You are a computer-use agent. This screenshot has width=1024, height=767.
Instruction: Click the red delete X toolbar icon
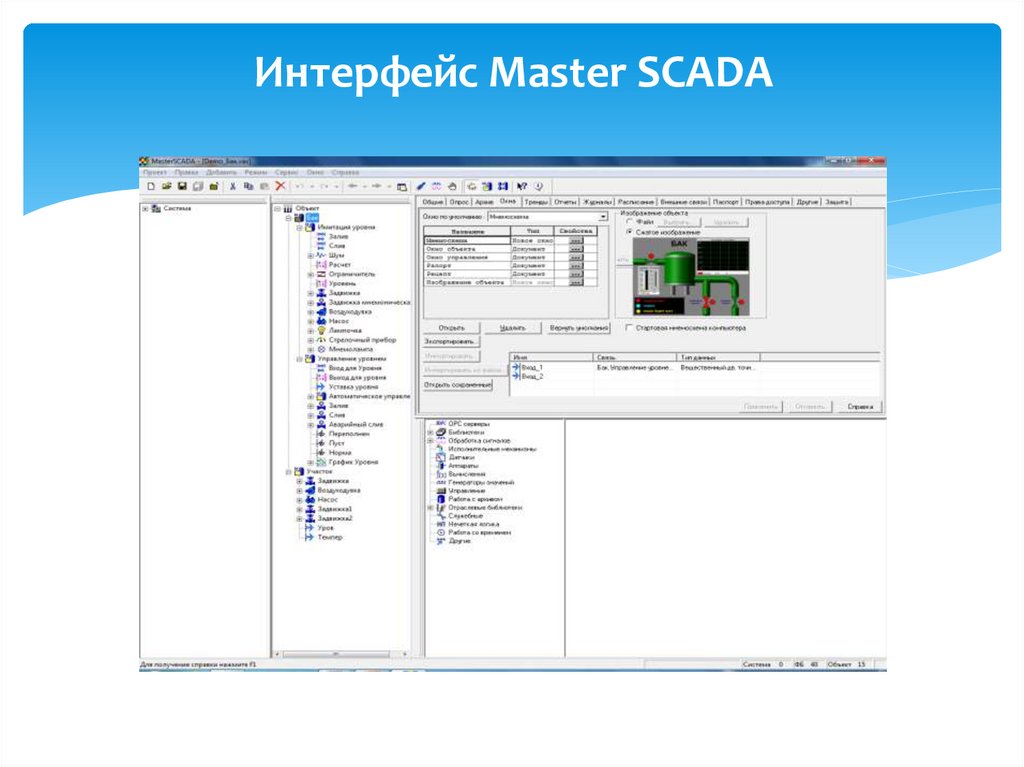pyautogui.click(x=281, y=186)
